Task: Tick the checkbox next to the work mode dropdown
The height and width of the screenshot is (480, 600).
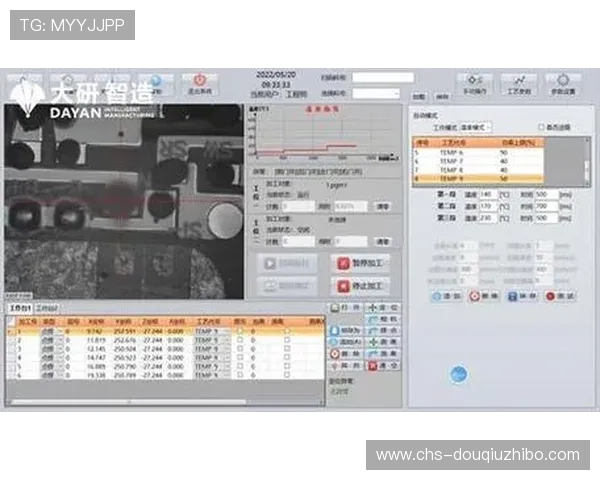Action: pos(541,127)
